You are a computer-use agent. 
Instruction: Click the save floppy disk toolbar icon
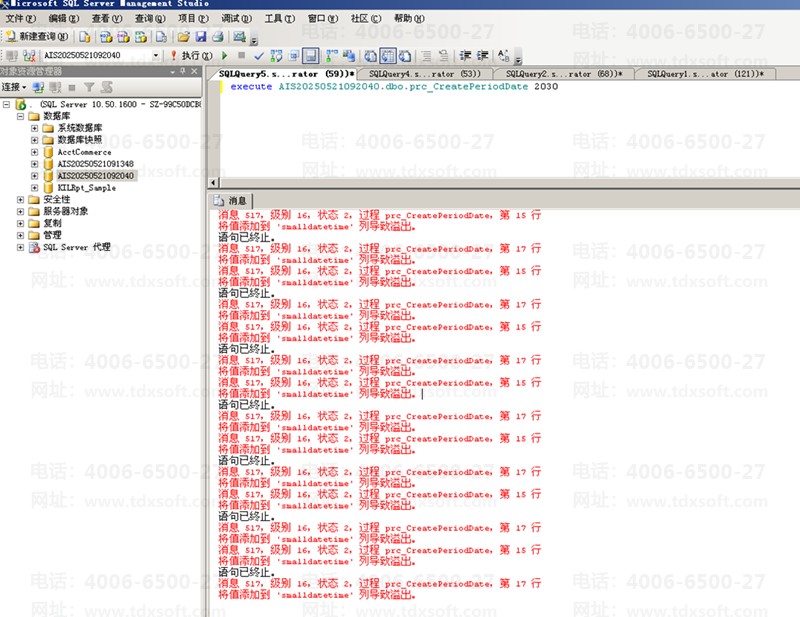200,37
